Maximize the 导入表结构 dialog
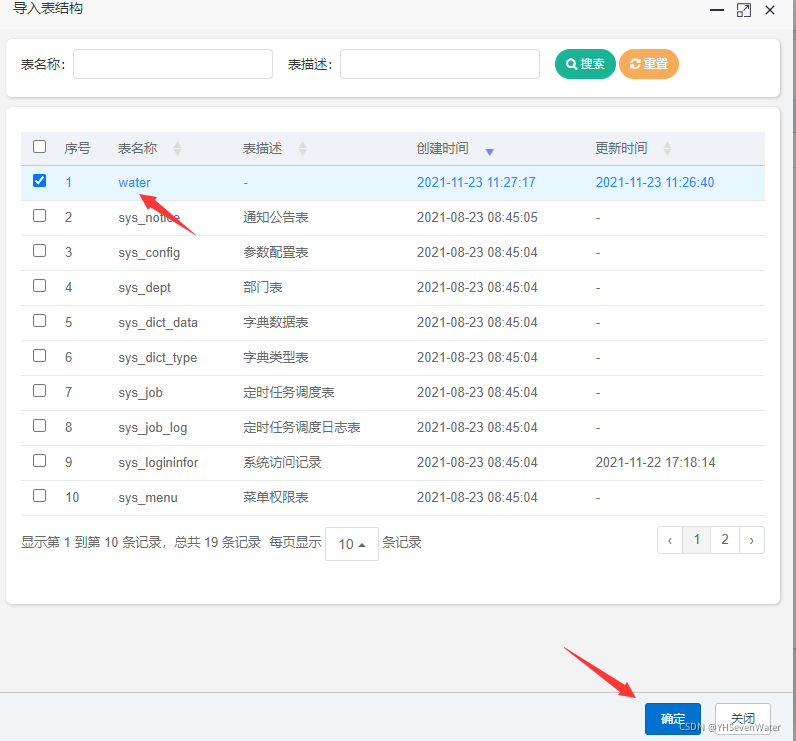 744,10
